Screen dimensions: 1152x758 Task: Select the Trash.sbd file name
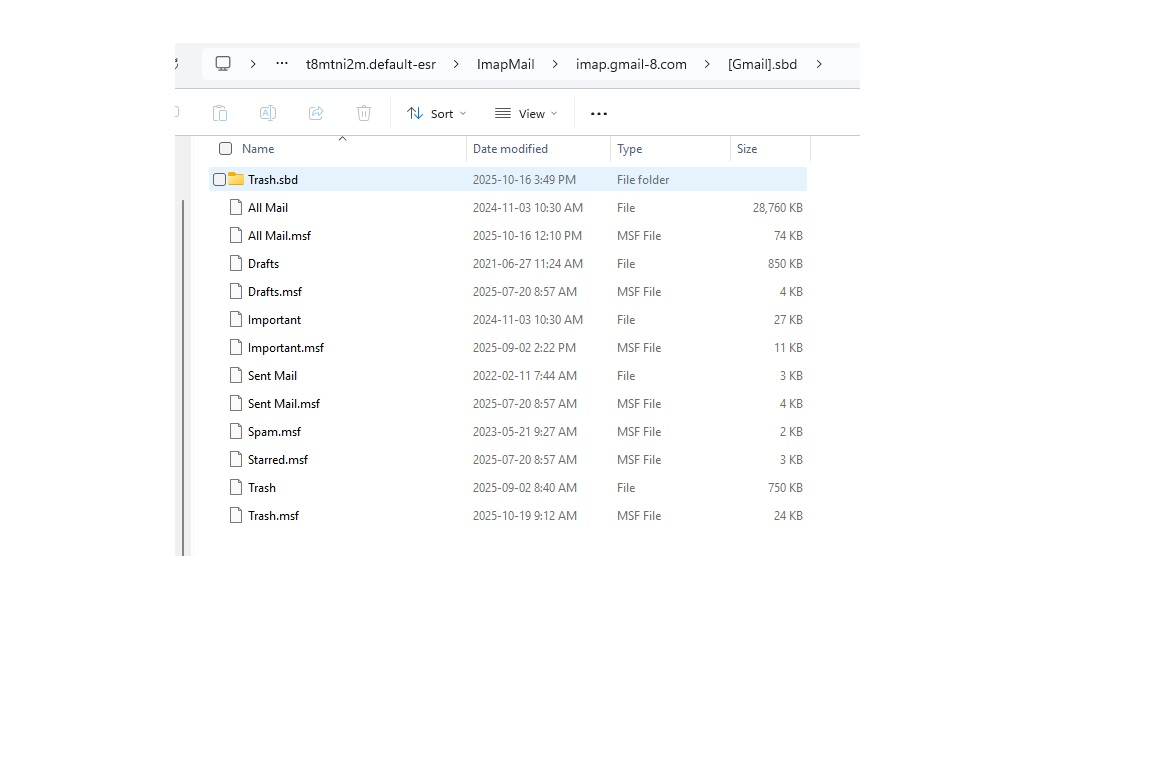click(x=273, y=179)
